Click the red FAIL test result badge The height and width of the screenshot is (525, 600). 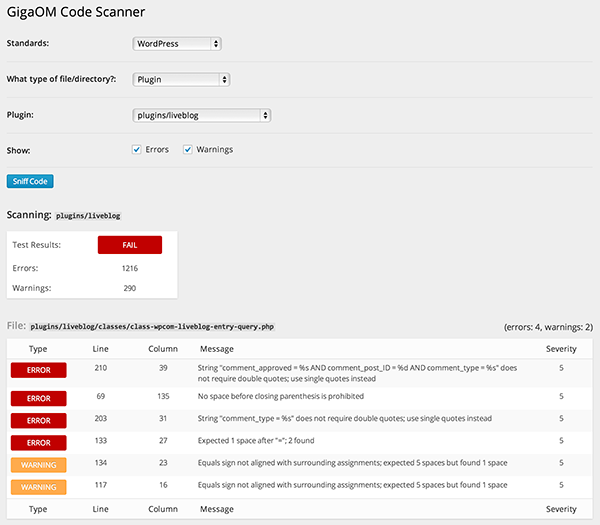[x=130, y=245]
